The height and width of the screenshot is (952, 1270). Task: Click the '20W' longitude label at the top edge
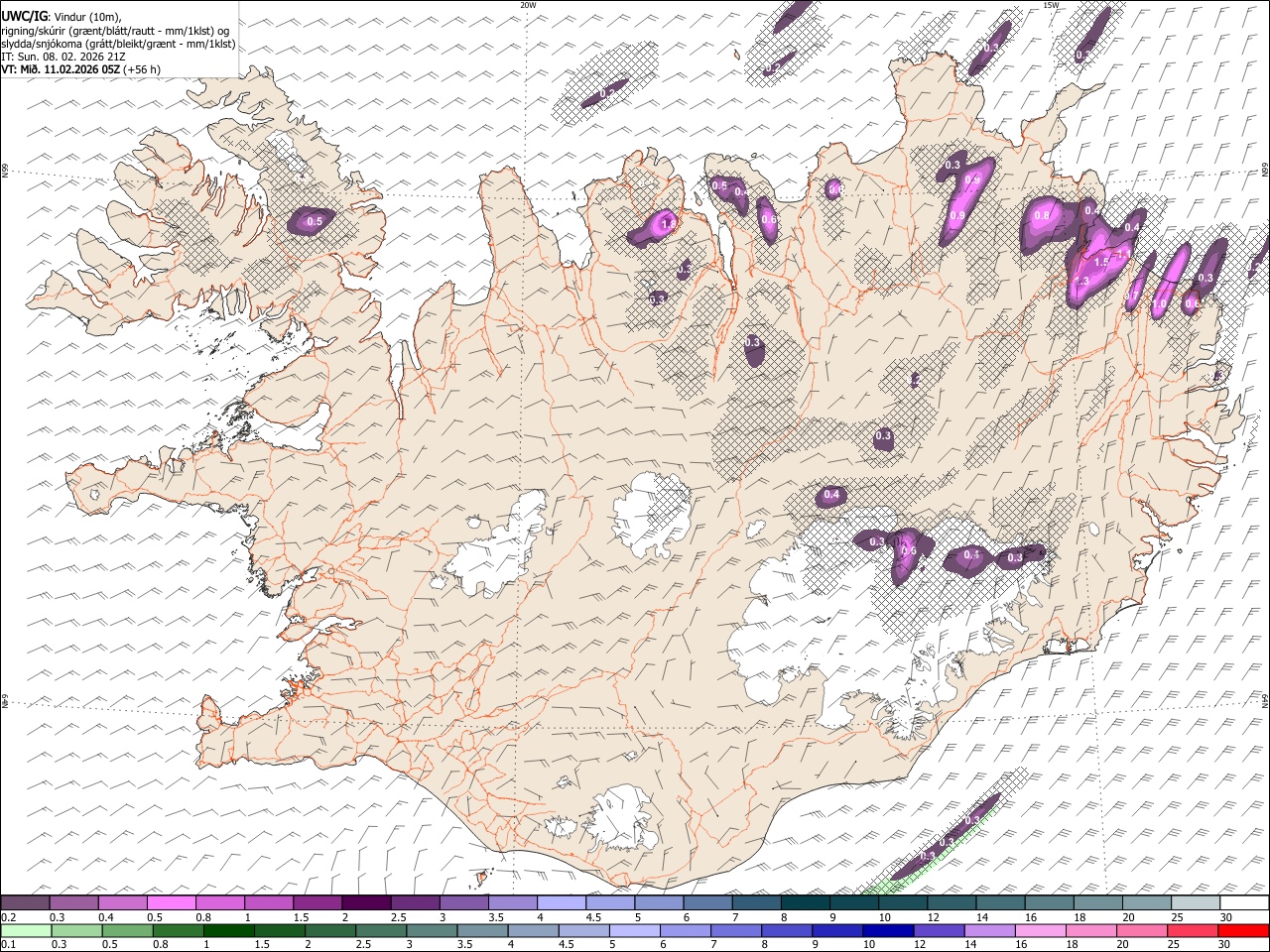[528, 5]
